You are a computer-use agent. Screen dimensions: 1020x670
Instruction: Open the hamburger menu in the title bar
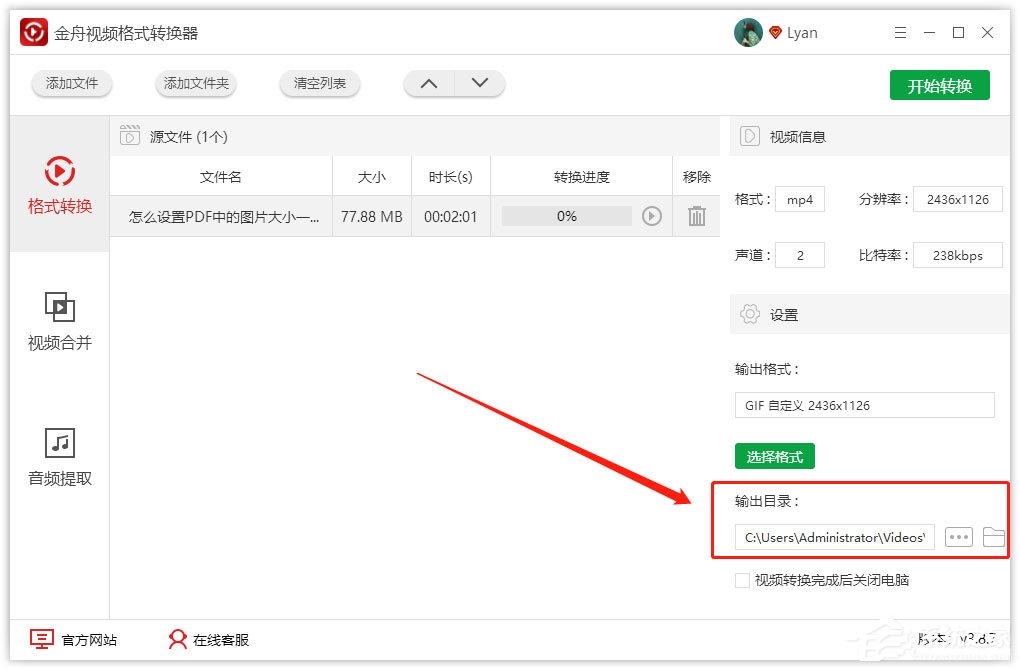click(899, 32)
